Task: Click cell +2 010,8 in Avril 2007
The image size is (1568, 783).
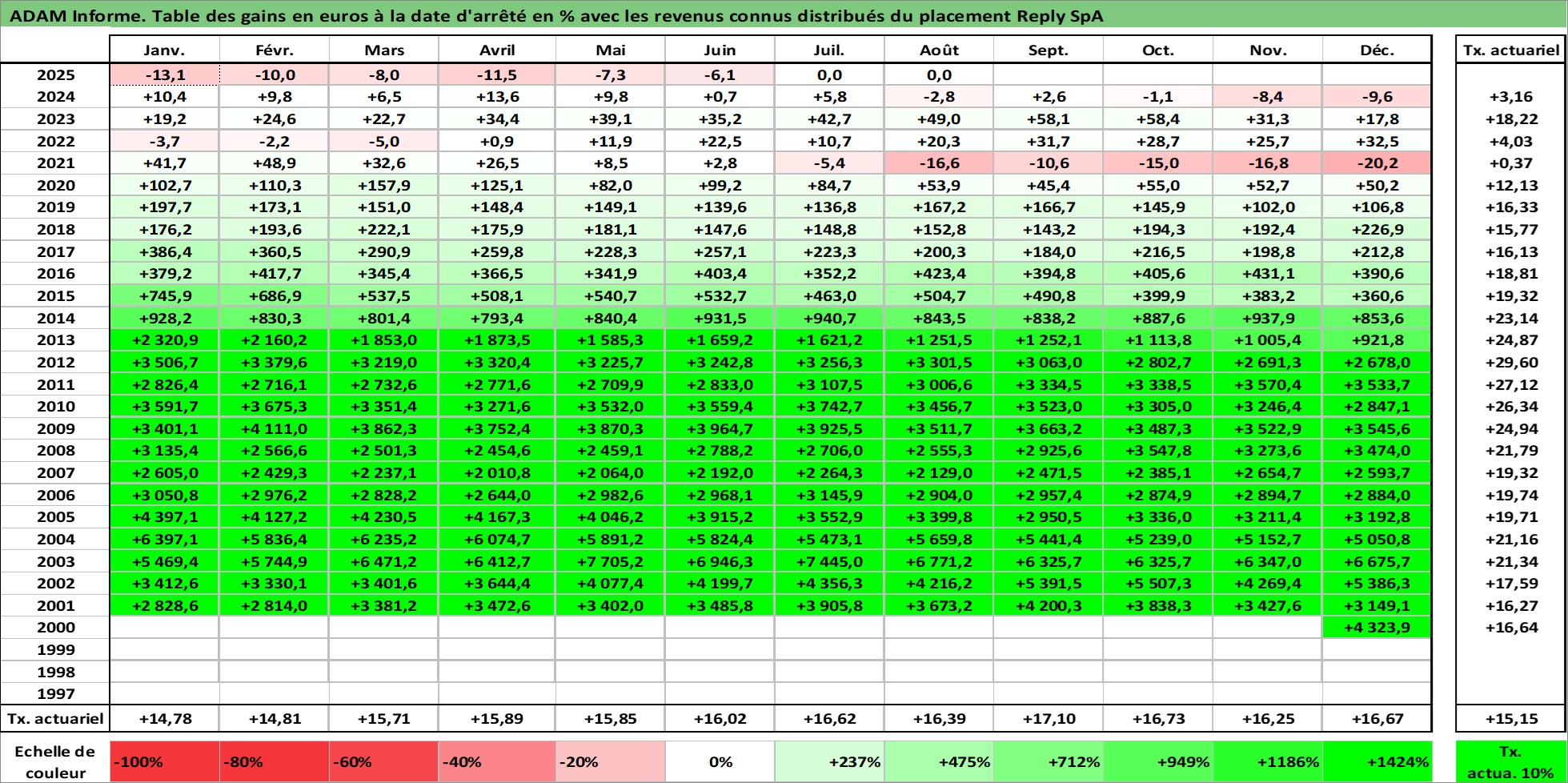Action: tap(497, 473)
